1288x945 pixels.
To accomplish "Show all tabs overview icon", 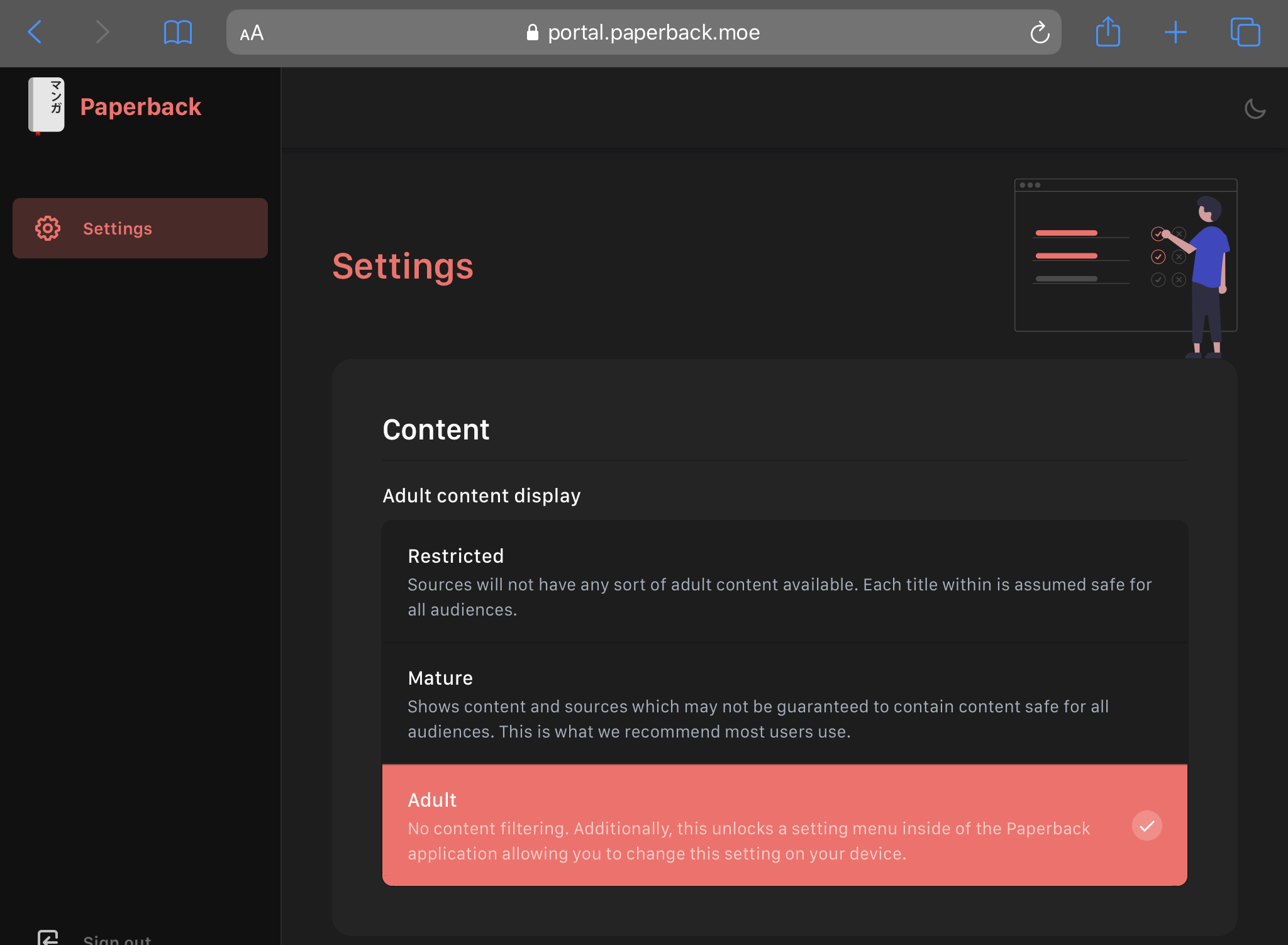I will click(1245, 32).
